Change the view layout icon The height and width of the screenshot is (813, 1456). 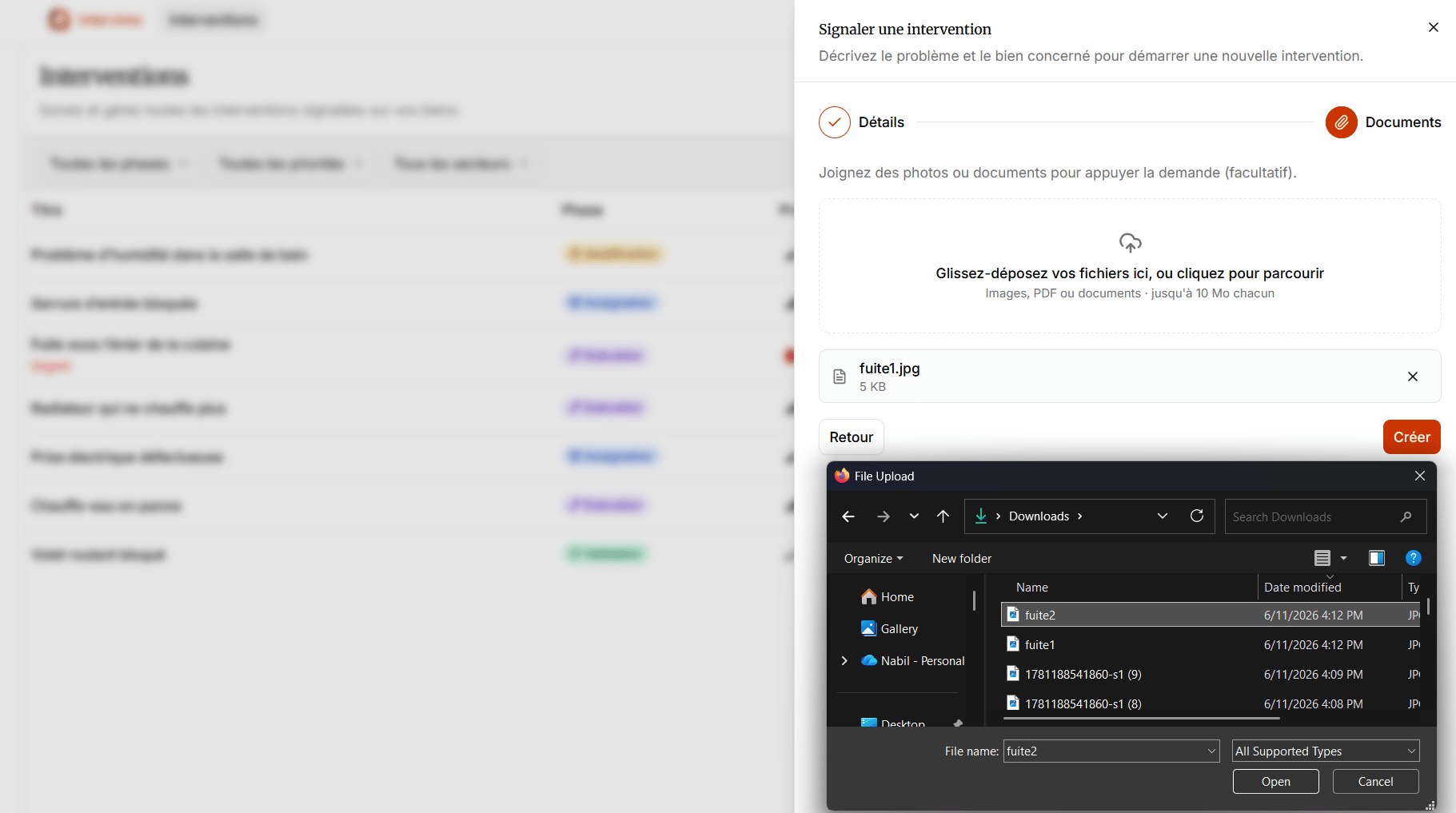[1322, 558]
